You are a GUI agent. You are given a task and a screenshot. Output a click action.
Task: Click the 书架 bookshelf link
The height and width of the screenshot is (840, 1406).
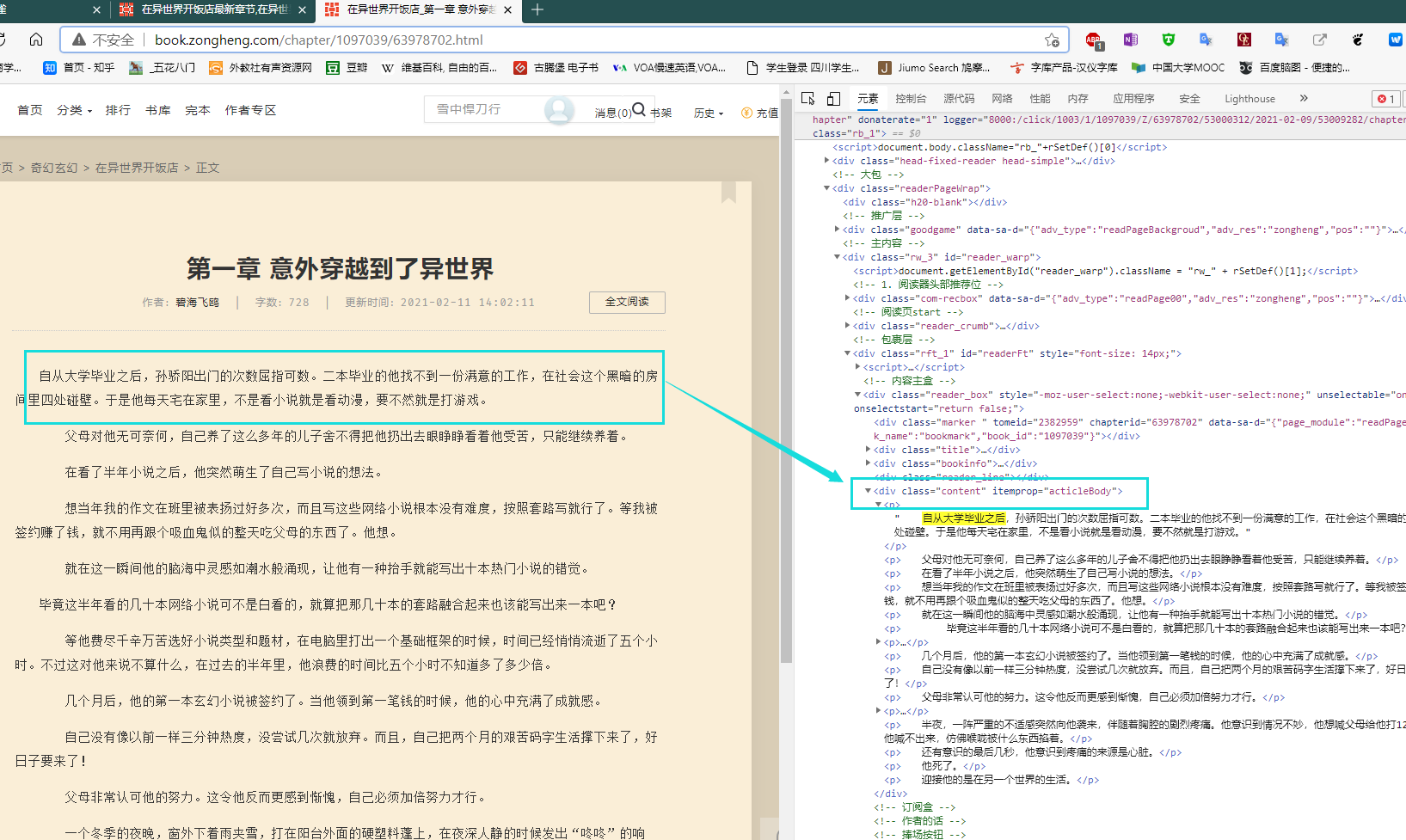click(660, 113)
